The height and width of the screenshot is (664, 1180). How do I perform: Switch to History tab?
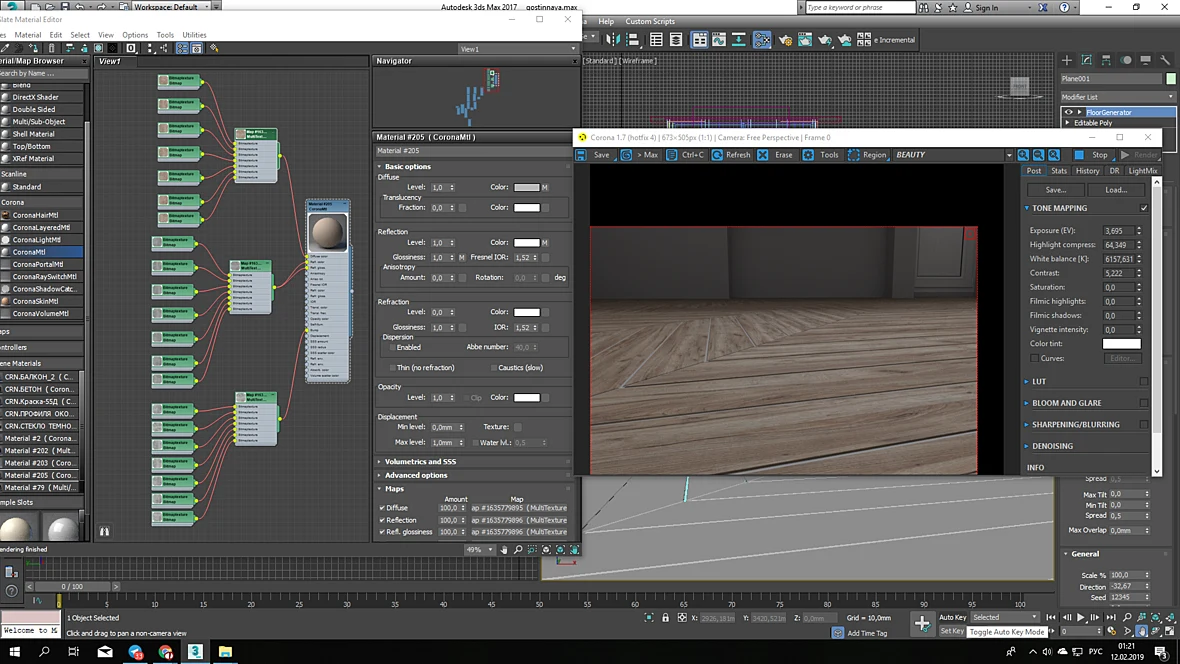[1087, 171]
